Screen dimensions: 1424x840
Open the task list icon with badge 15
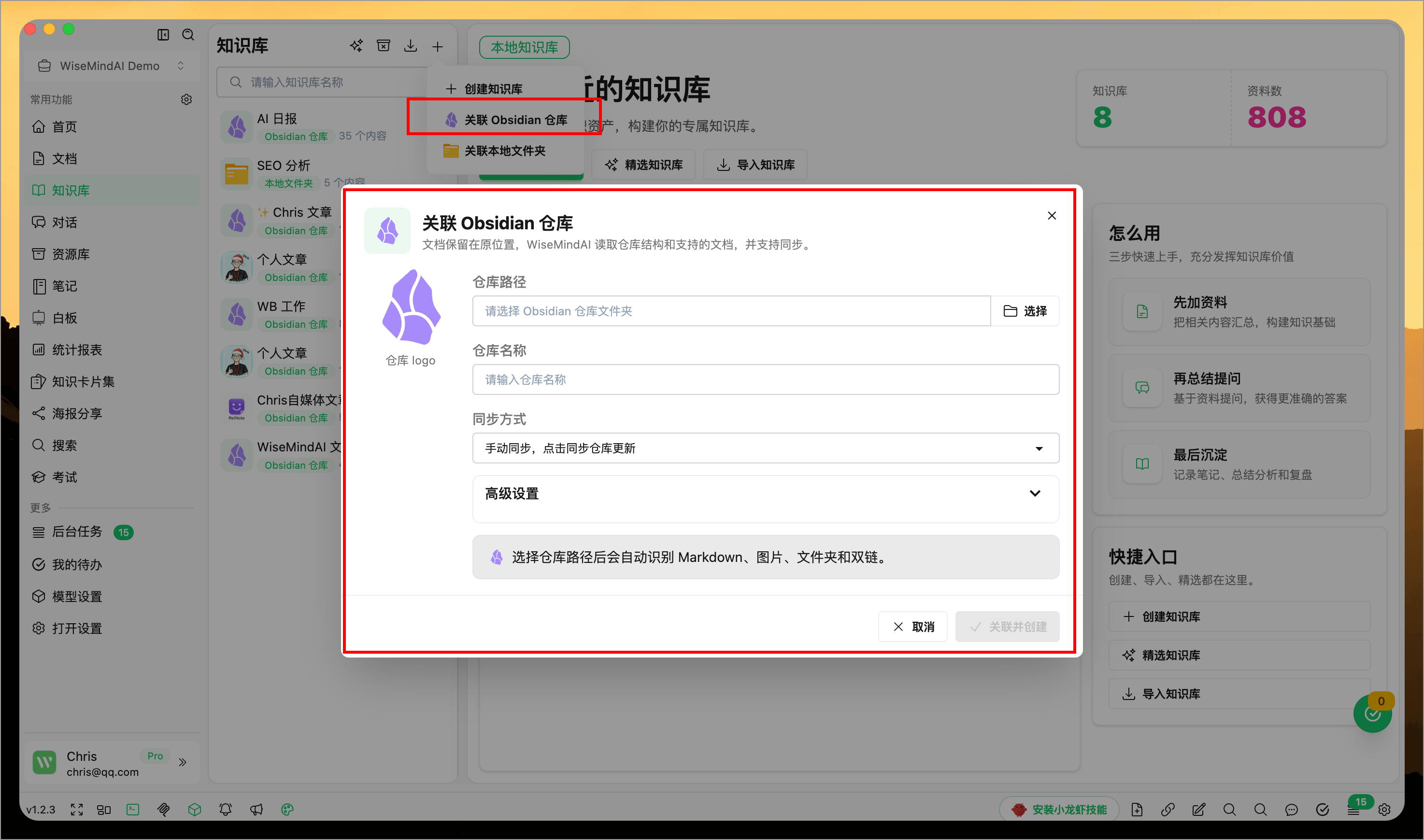(1354, 810)
